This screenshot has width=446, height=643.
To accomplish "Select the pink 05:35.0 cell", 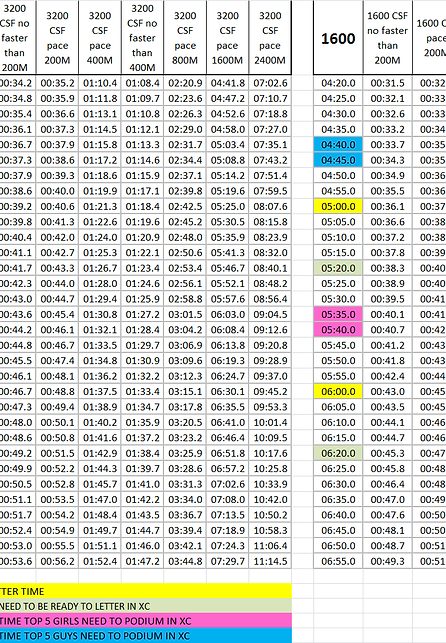I will tap(338, 315).
